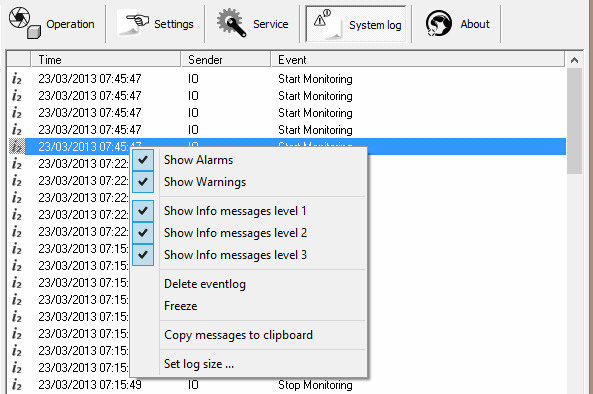Click the scrollbar up arrow of the log
This screenshot has height=394, width=593.
click(574, 60)
